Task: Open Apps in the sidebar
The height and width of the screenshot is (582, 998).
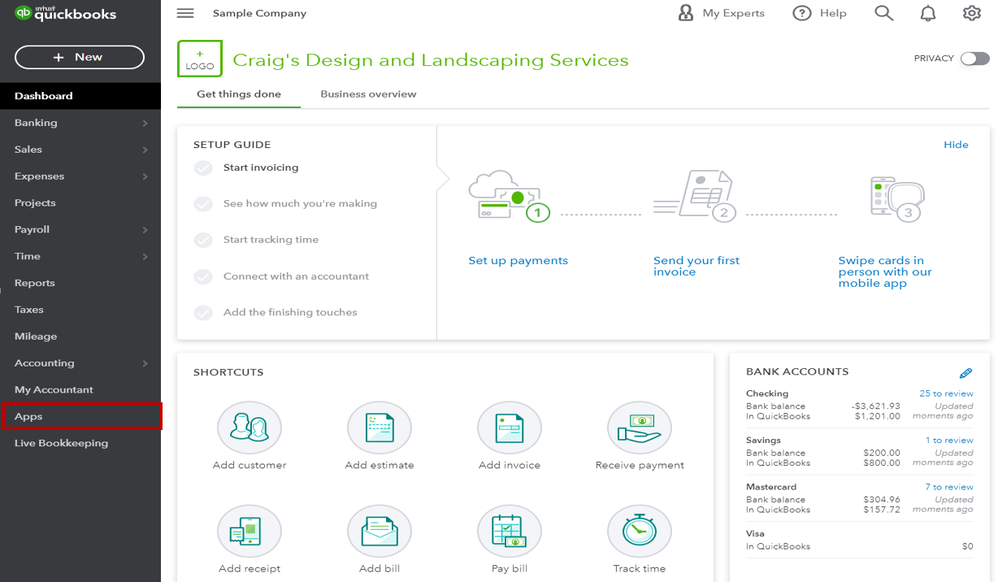Action: (80, 416)
